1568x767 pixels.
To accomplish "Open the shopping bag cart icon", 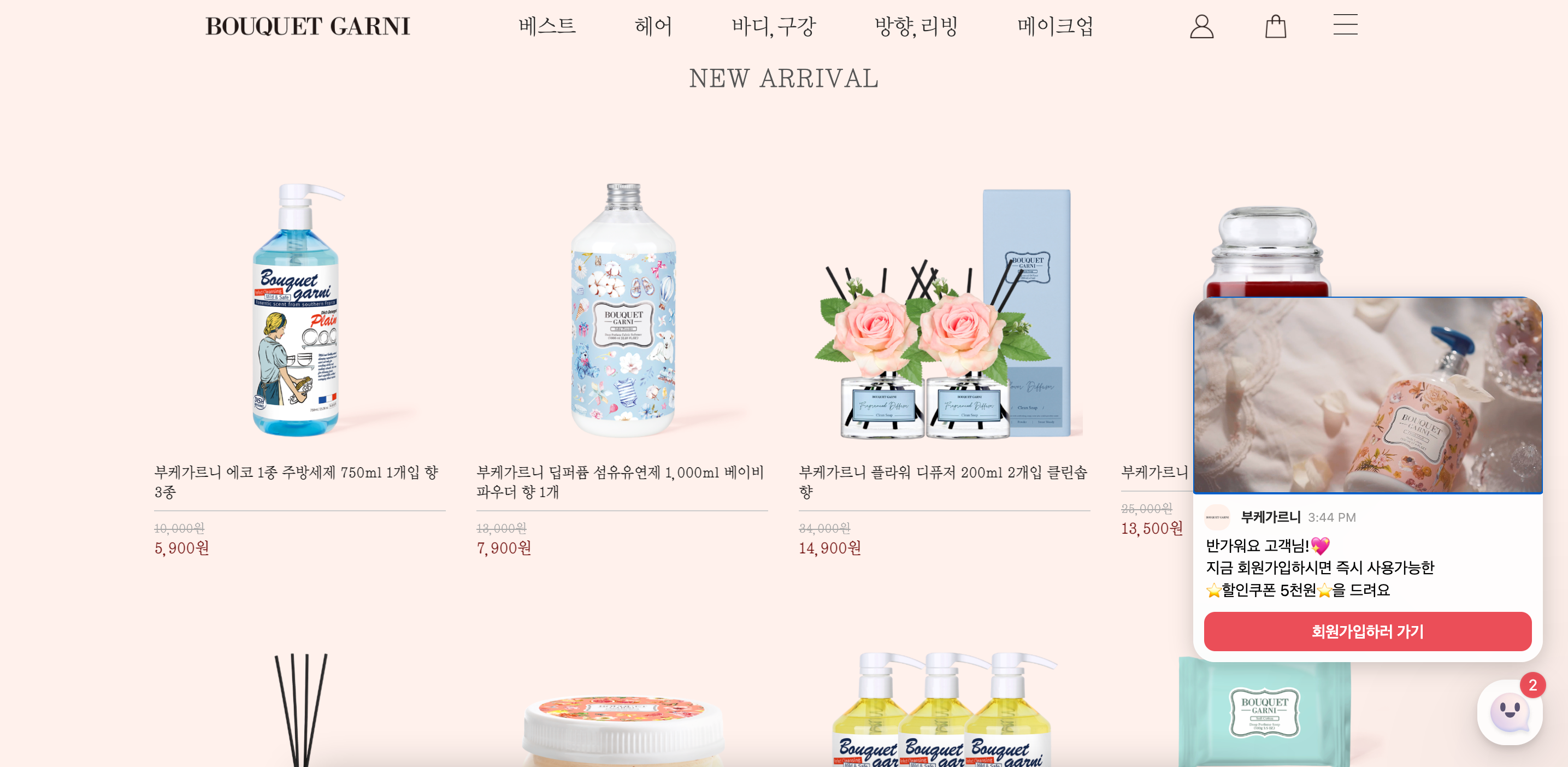I will (x=1275, y=26).
